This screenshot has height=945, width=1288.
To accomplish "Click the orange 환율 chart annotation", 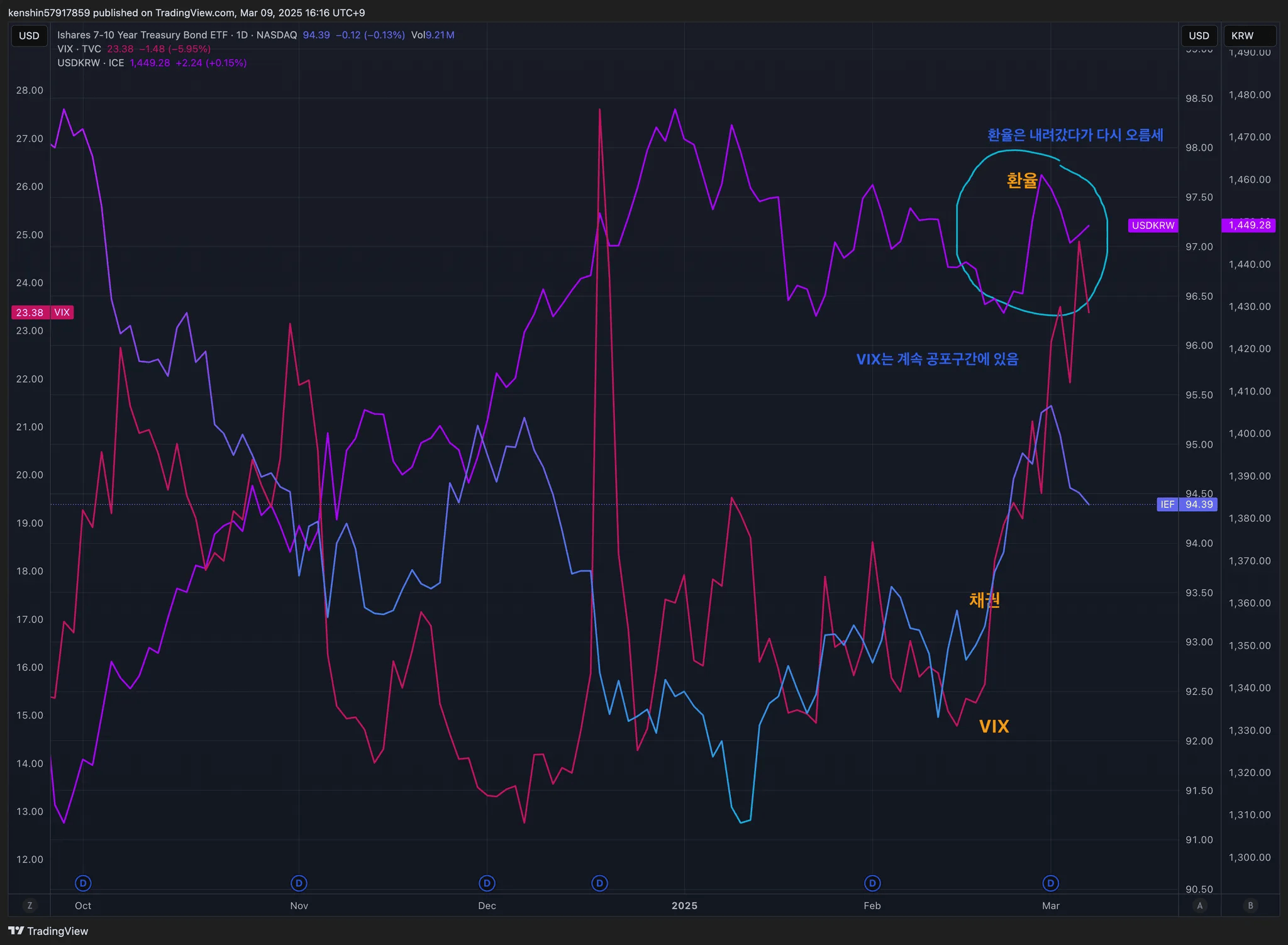I will [1022, 180].
